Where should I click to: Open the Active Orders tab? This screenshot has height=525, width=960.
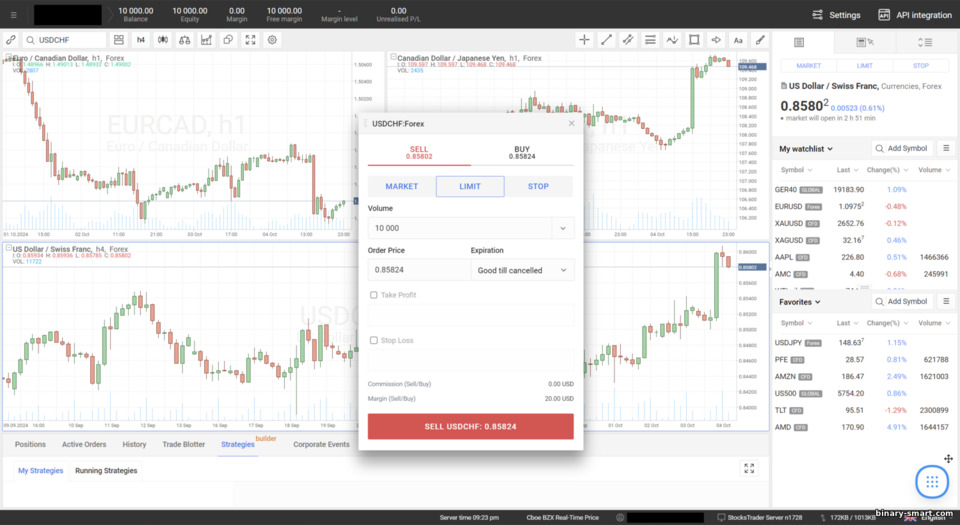pos(84,444)
